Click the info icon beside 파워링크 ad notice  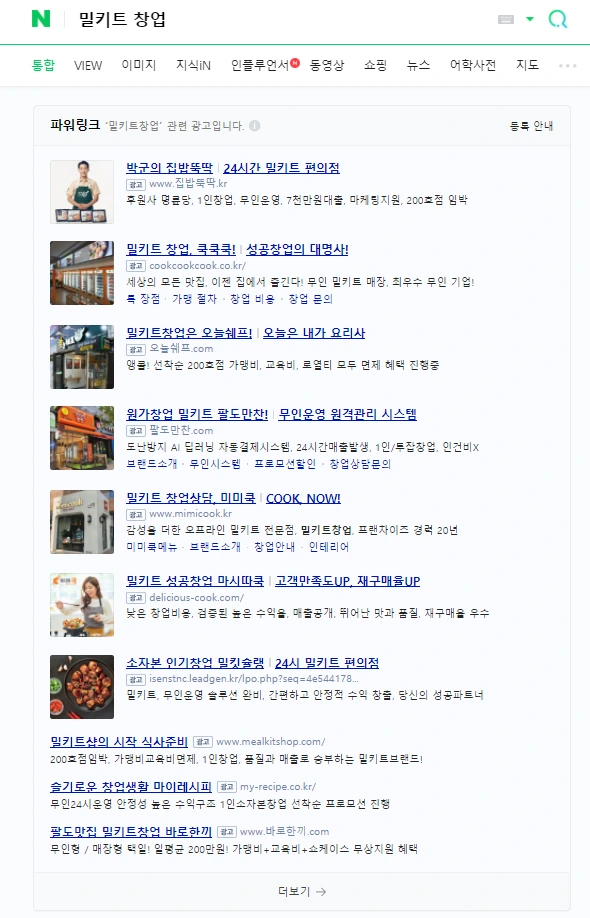click(x=255, y=126)
